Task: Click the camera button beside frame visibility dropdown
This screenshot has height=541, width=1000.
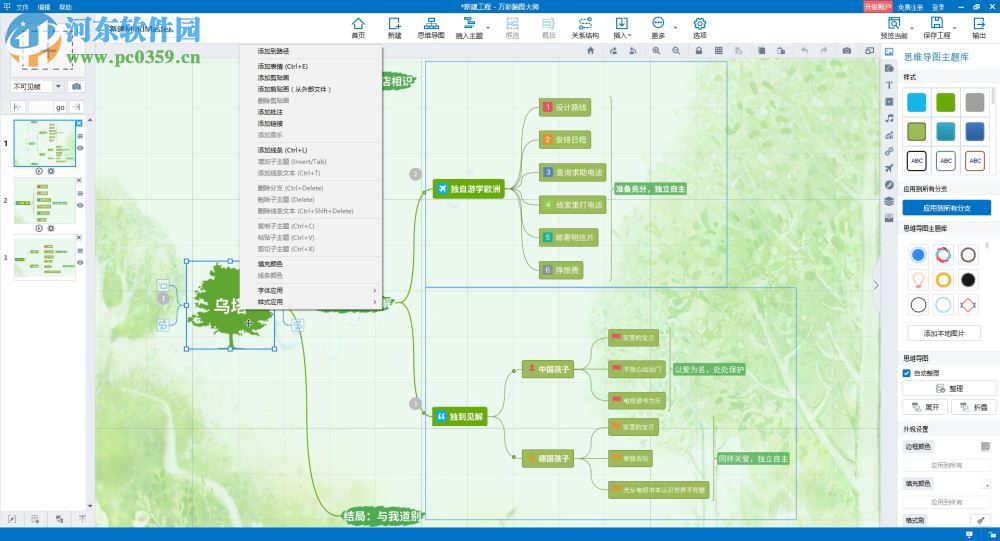Action: pyautogui.click(x=77, y=86)
